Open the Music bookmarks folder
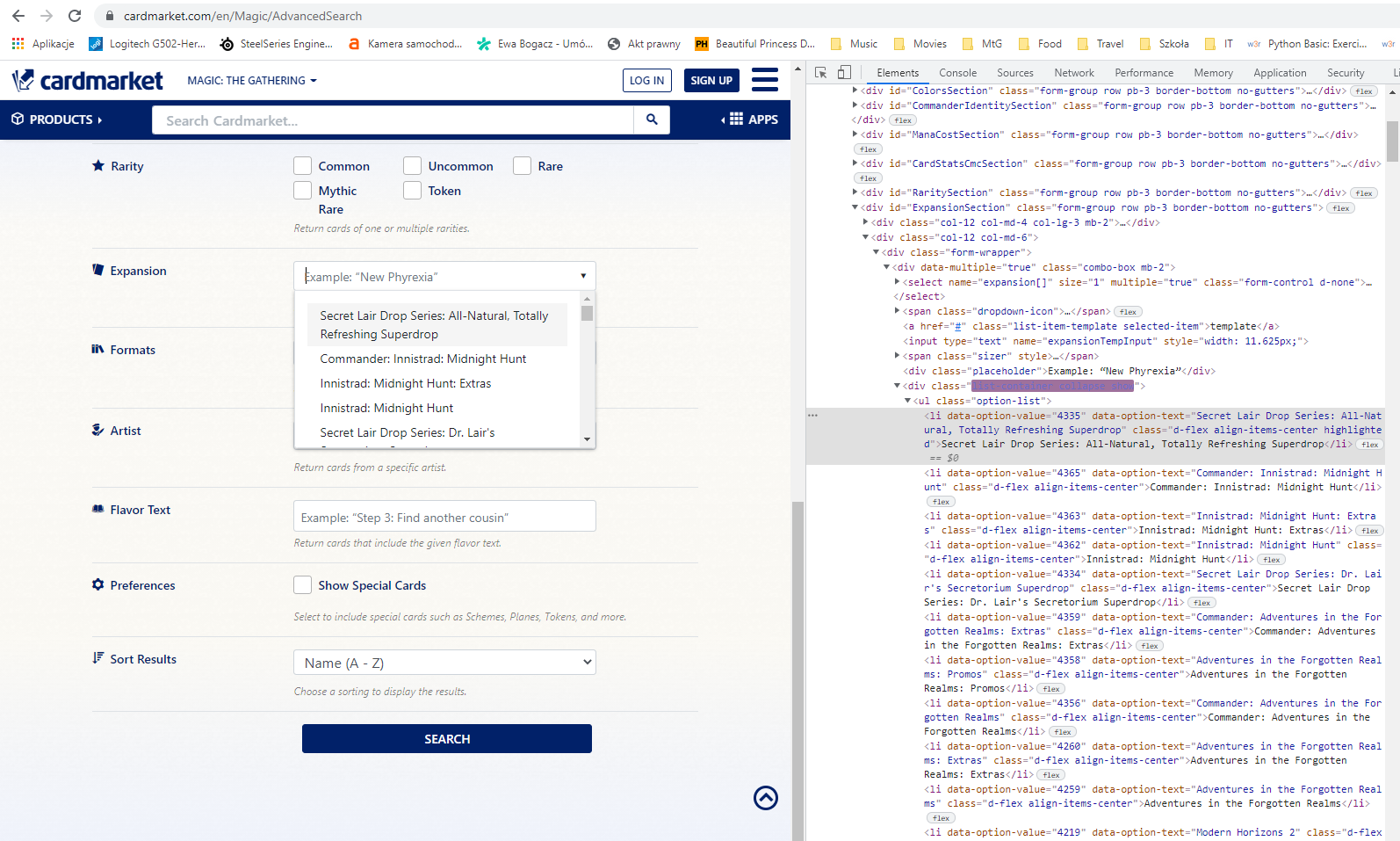The height and width of the screenshot is (841, 1400). pos(854,44)
